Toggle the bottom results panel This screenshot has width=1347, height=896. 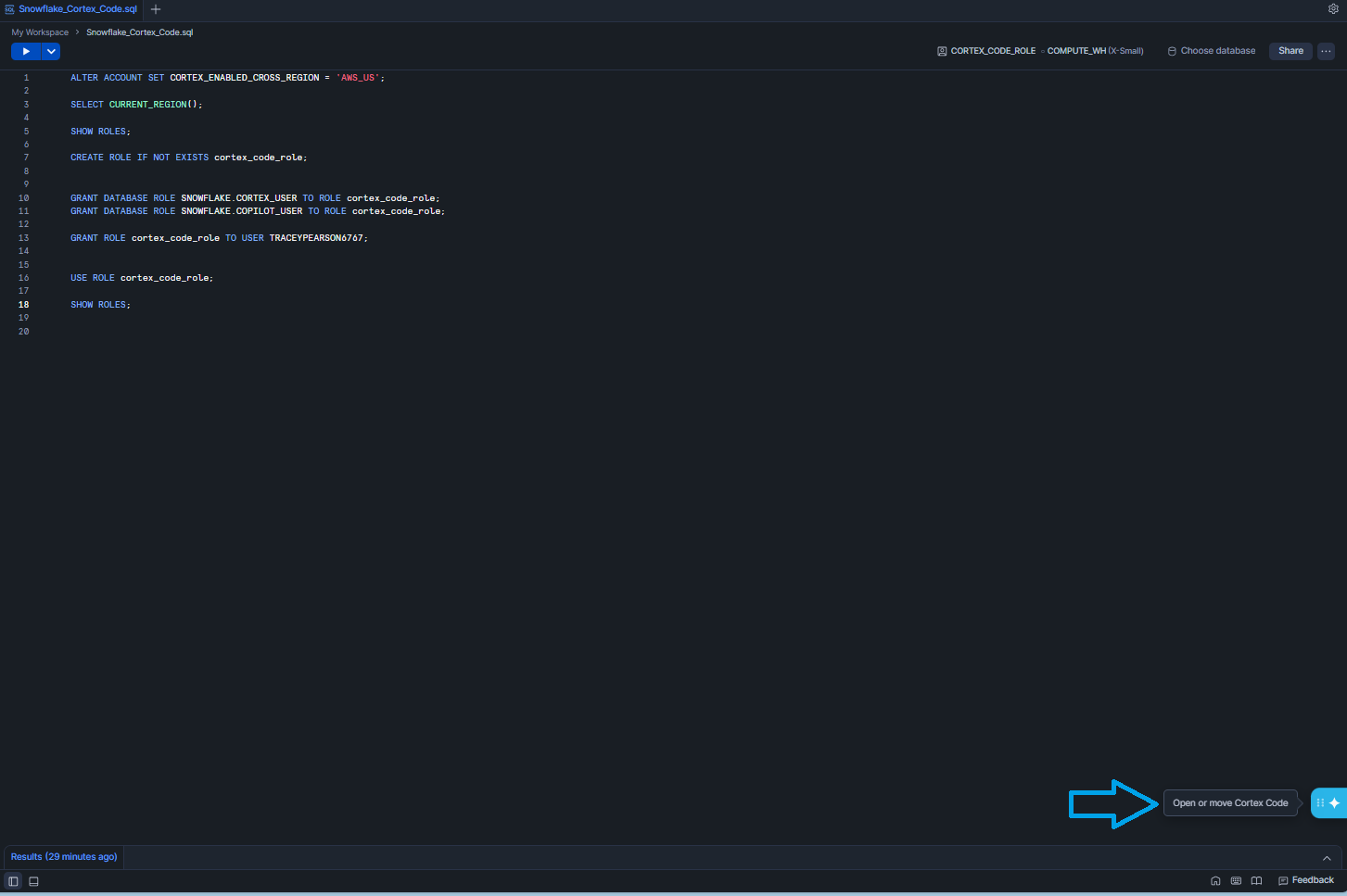pyautogui.click(x=33, y=881)
